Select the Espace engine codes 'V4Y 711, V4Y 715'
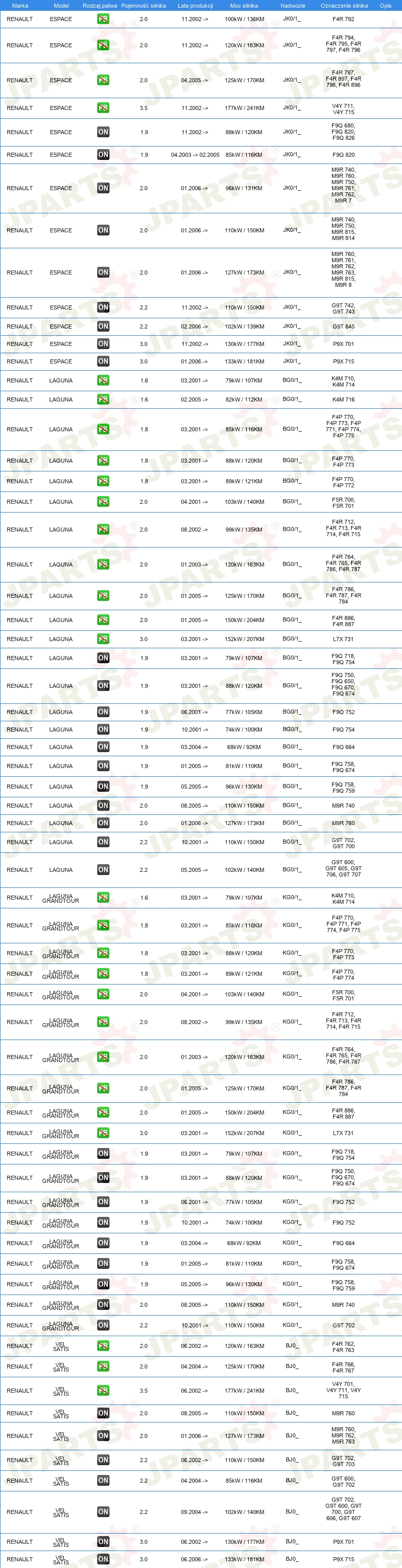 [x=343, y=108]
